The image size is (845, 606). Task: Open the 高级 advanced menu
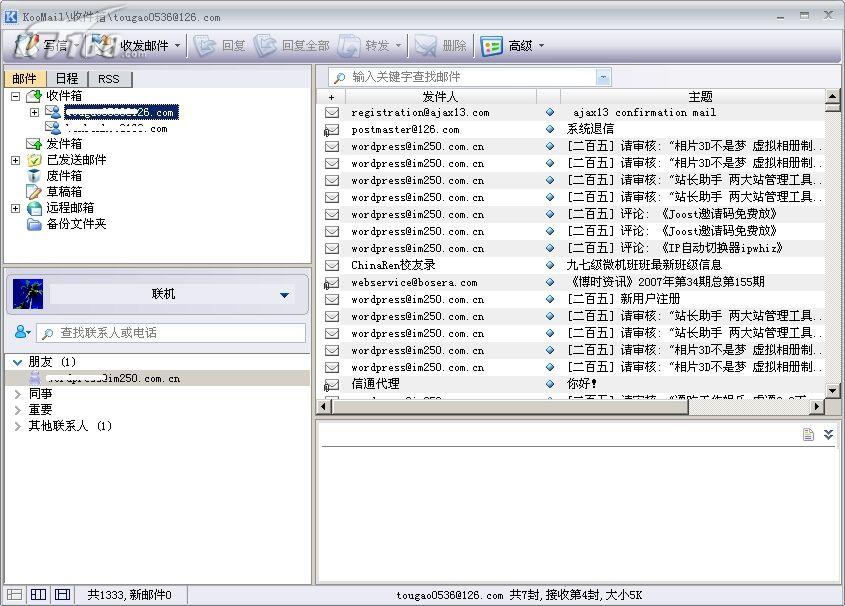coord(512,45)
